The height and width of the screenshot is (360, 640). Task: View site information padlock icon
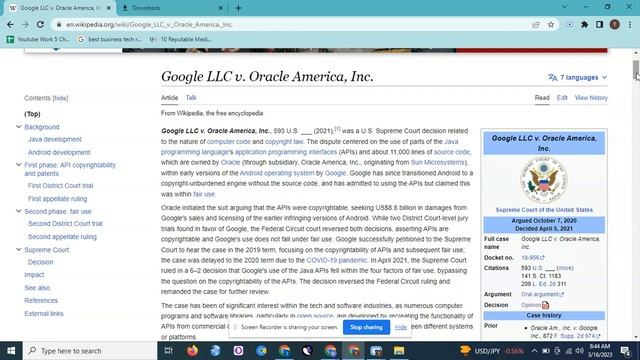[59, 24]
